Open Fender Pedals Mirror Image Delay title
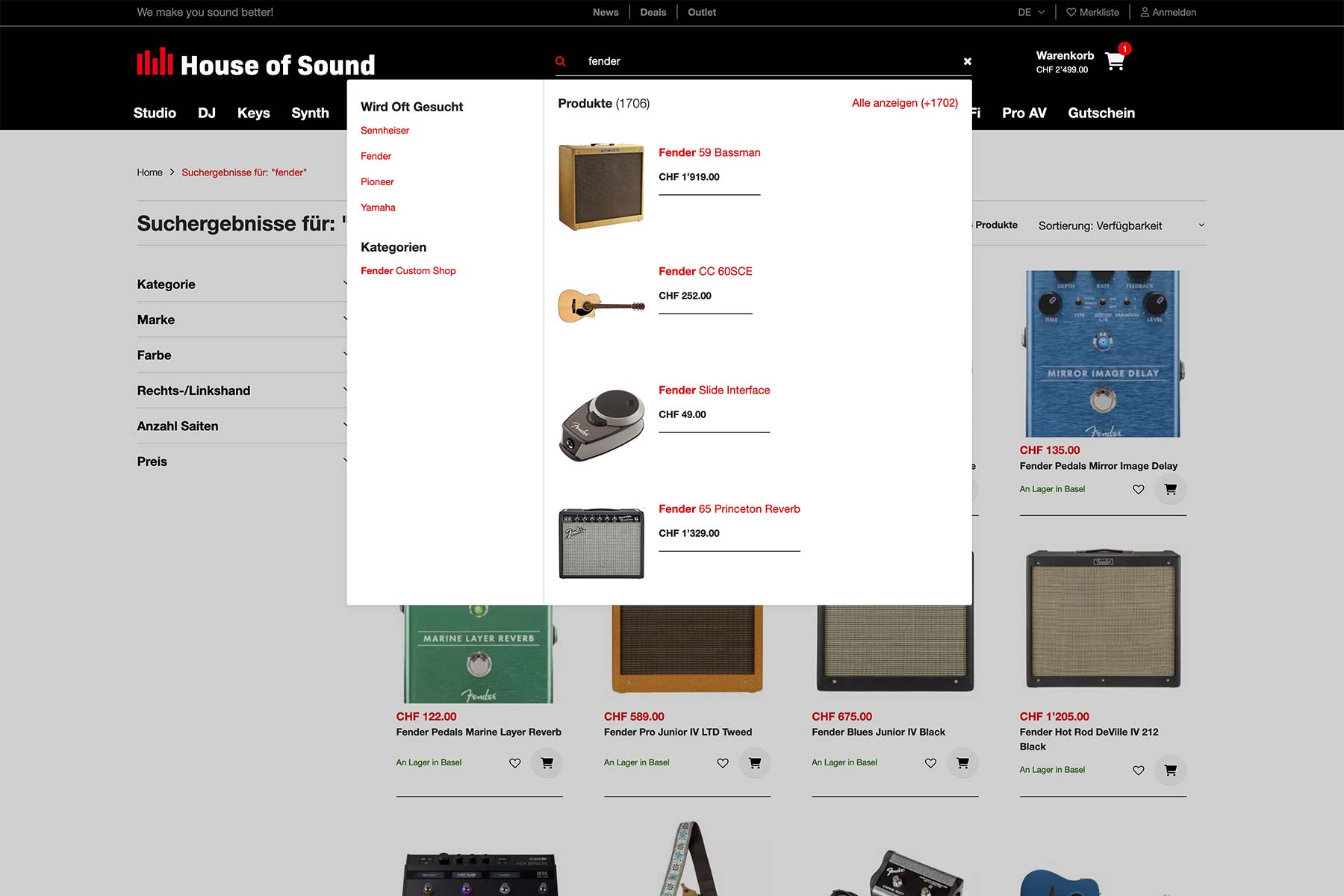The width and height of the screenshot is (1344, 896). click(x=1098, y=466)
